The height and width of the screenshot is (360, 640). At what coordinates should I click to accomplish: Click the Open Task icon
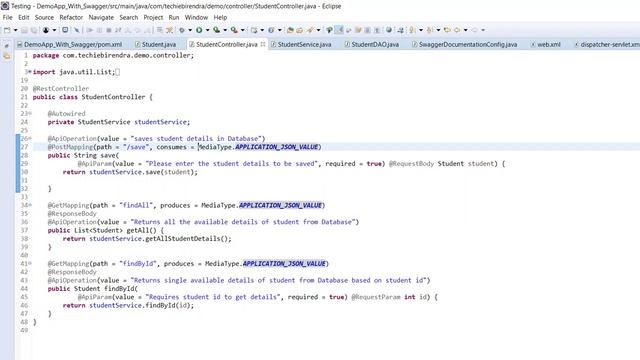(x=300, y=30)
